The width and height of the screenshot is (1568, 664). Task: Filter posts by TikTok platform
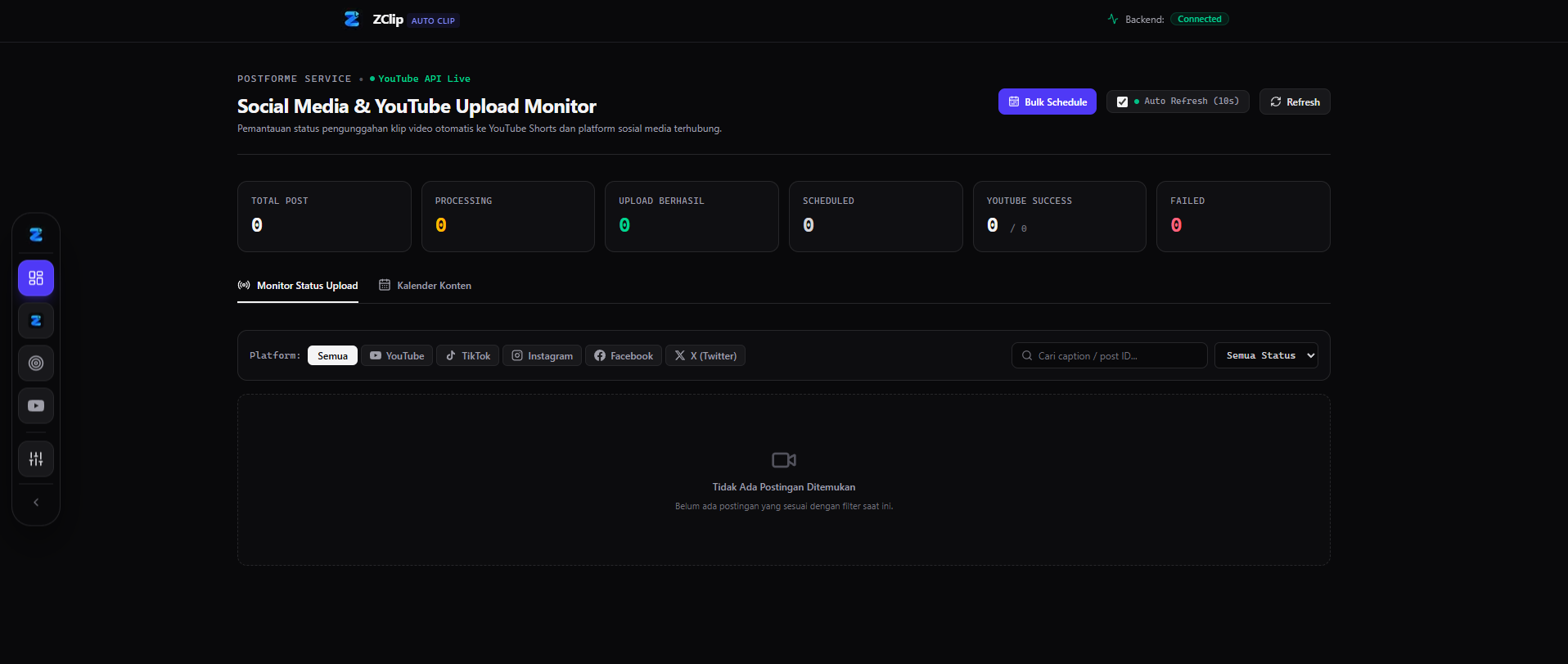pyautogui.click(x=467, y=355)
